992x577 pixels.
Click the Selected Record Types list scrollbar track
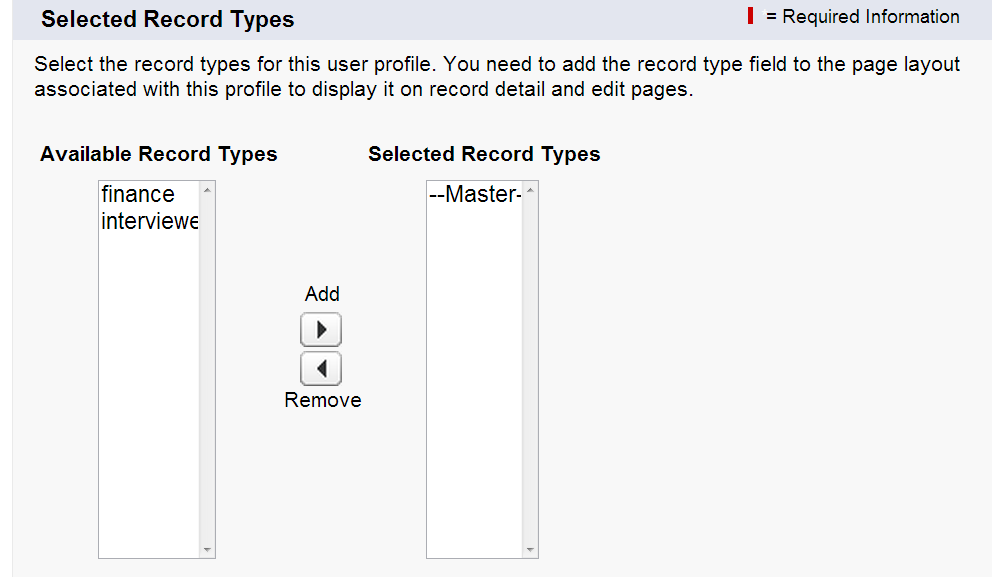pyautogui.click(x=530, y=370)
